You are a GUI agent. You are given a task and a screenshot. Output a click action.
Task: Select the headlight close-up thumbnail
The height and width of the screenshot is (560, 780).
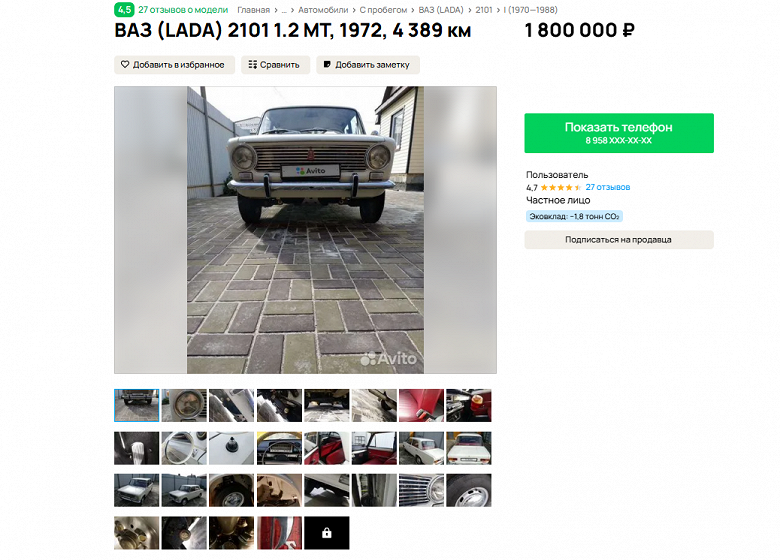tap(184, 405)
